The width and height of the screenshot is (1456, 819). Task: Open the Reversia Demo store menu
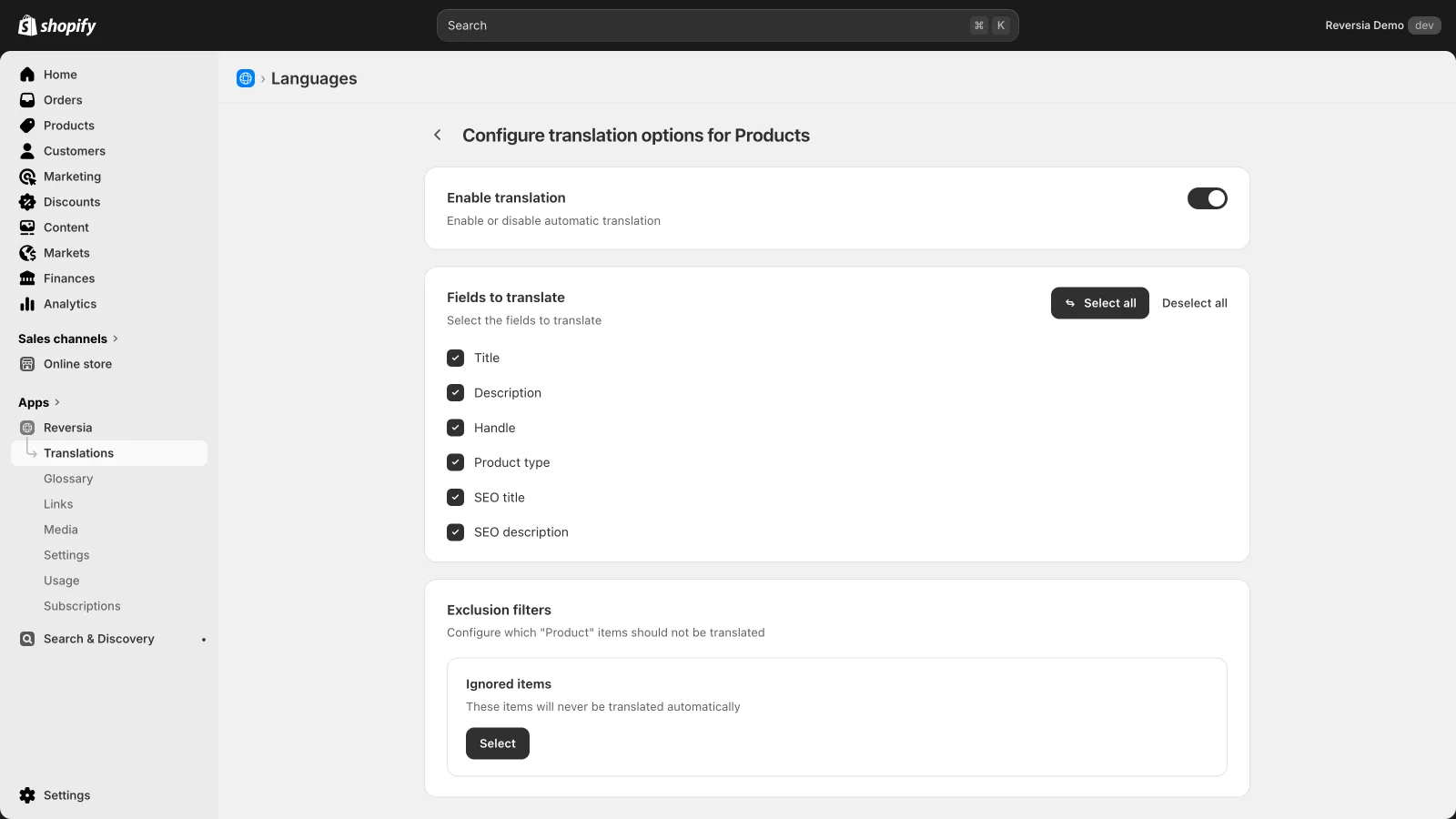(x=1364, y=25)
